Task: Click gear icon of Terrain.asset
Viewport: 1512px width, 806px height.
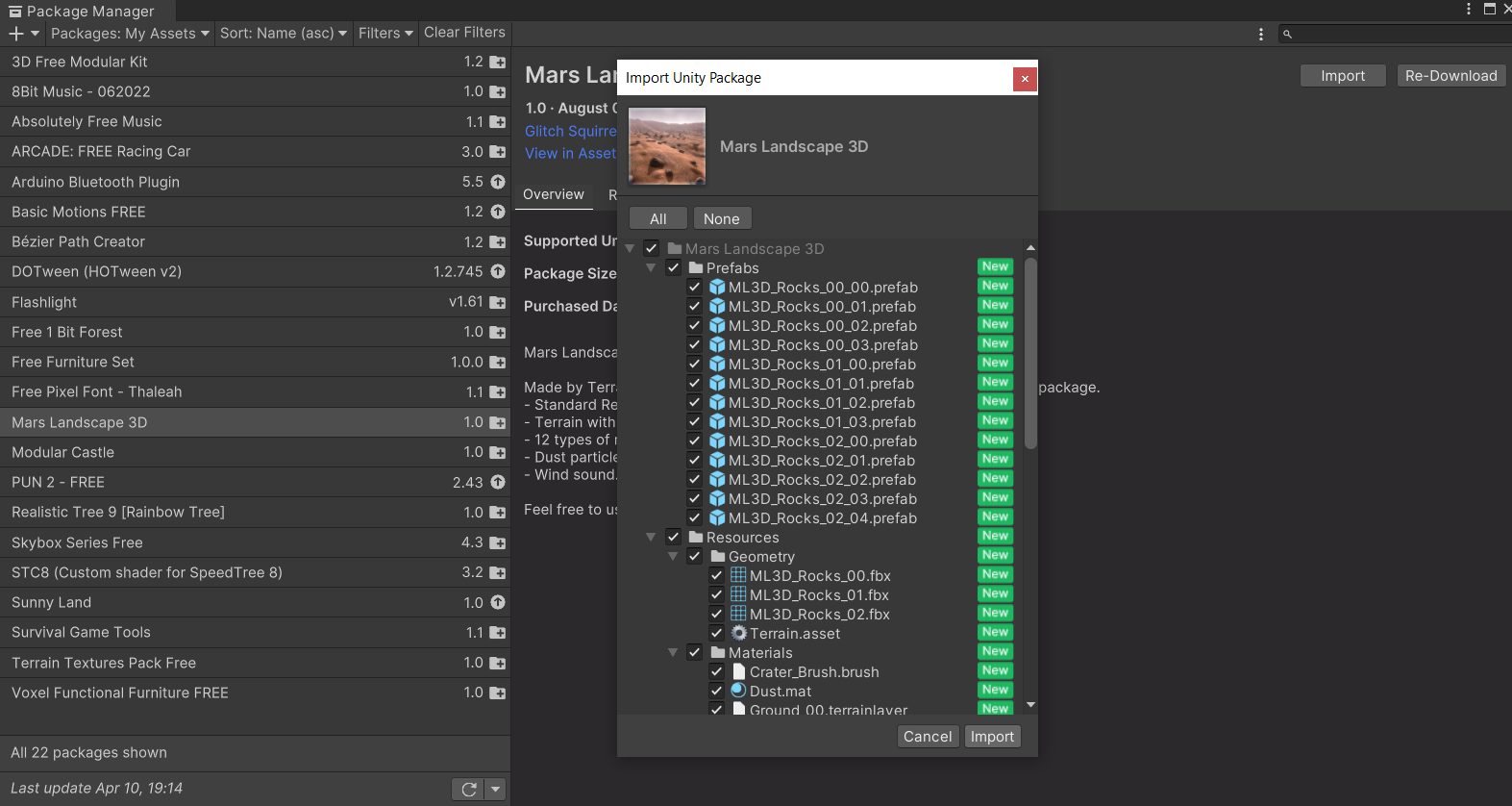Action: (738, 633)
